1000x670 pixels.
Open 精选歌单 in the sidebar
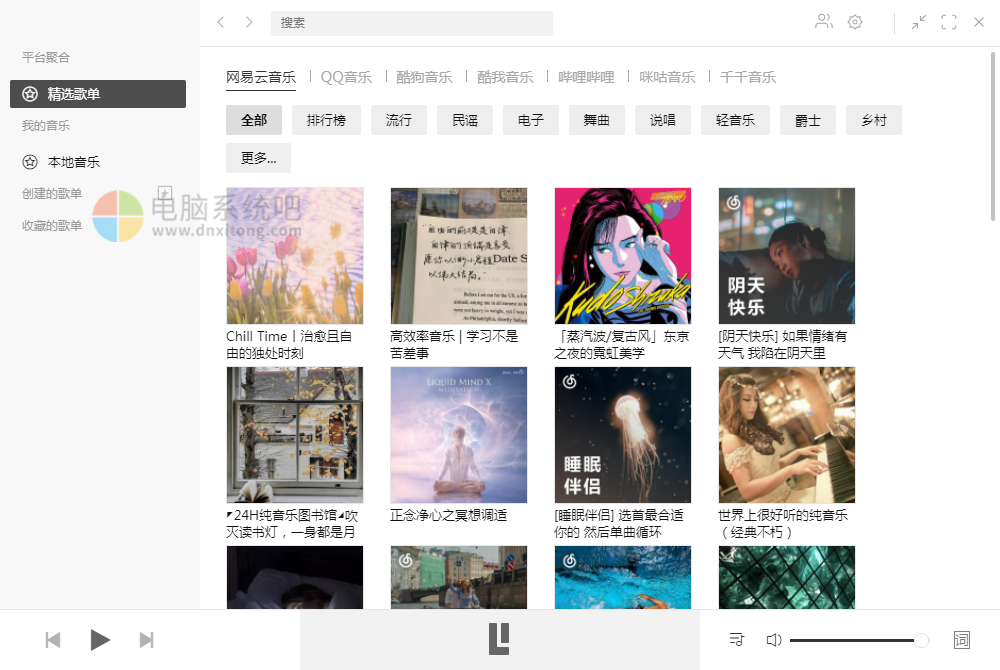98,94
